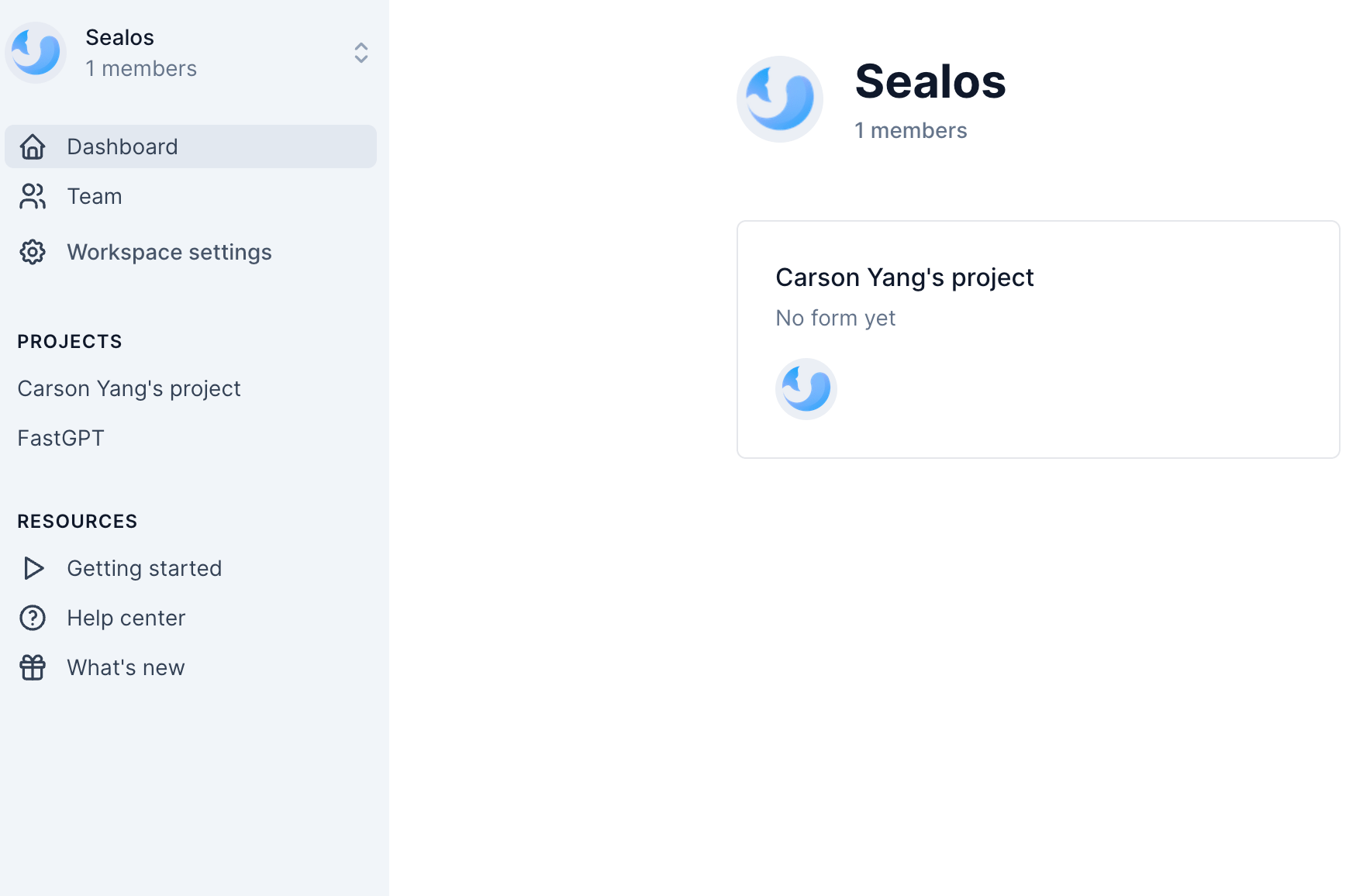The height and width of the screenshot is (896, 1363).
Task: Open the FastGPT project
Action: coord(60,438)
